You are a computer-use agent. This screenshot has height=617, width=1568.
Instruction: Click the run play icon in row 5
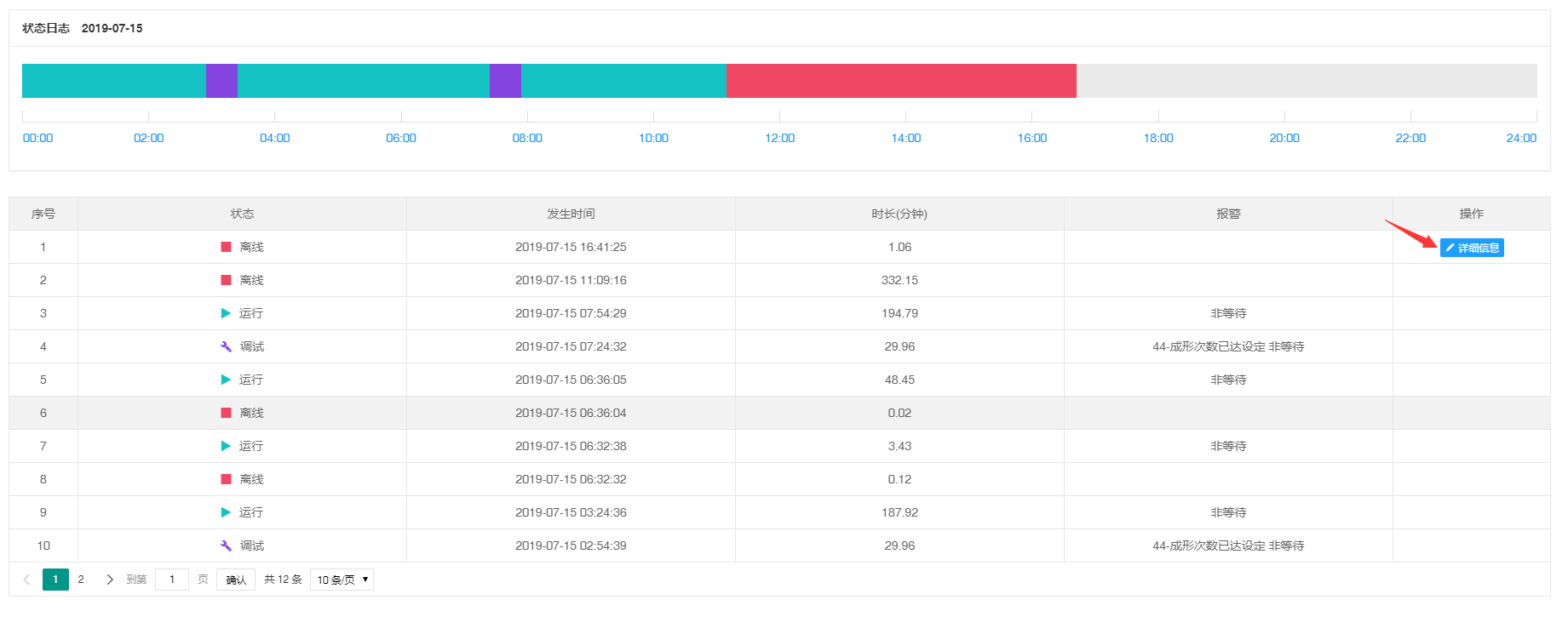coord(226,380)
